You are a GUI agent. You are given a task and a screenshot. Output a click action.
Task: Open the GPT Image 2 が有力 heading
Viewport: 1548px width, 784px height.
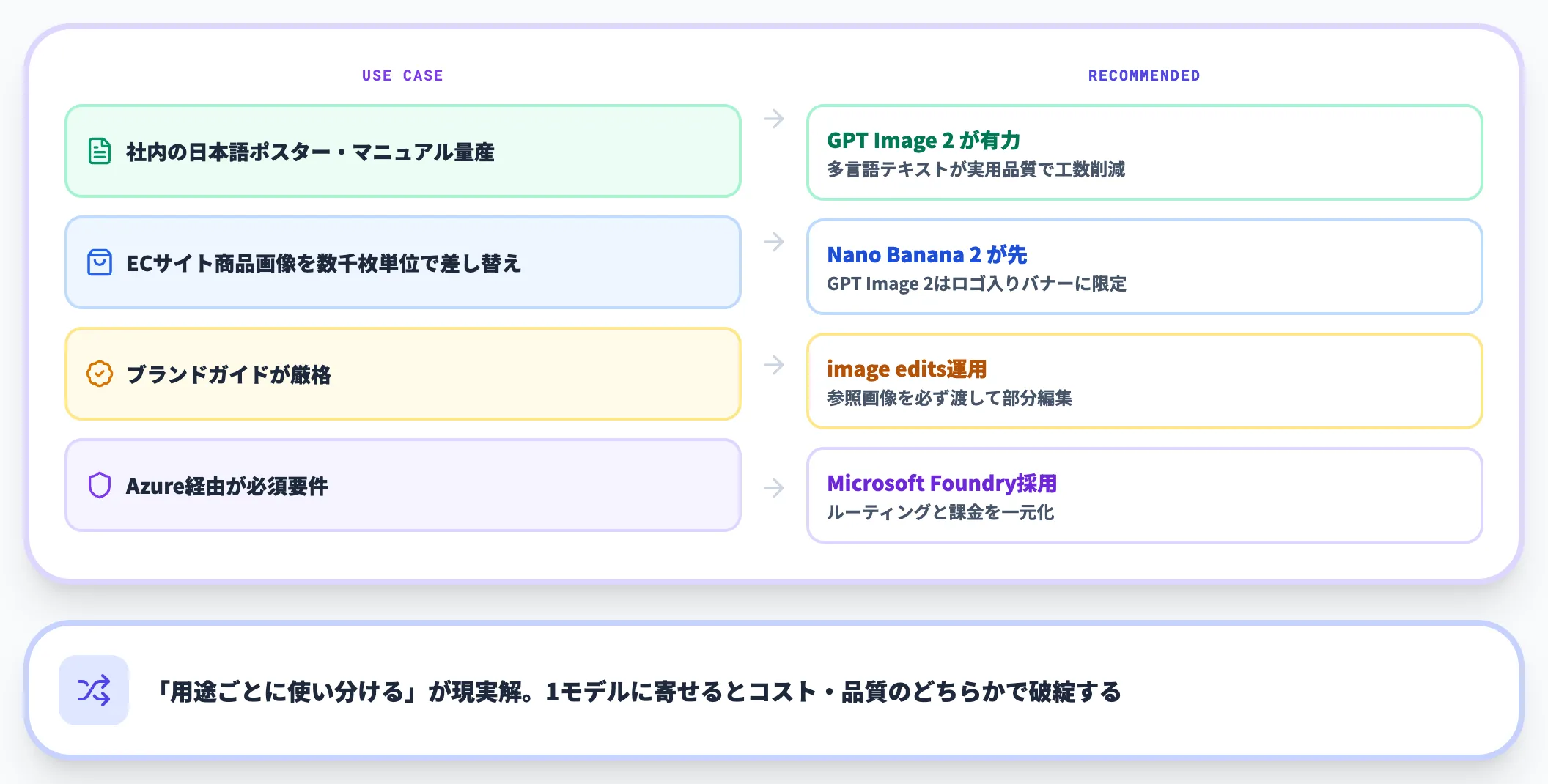[926, 140]
